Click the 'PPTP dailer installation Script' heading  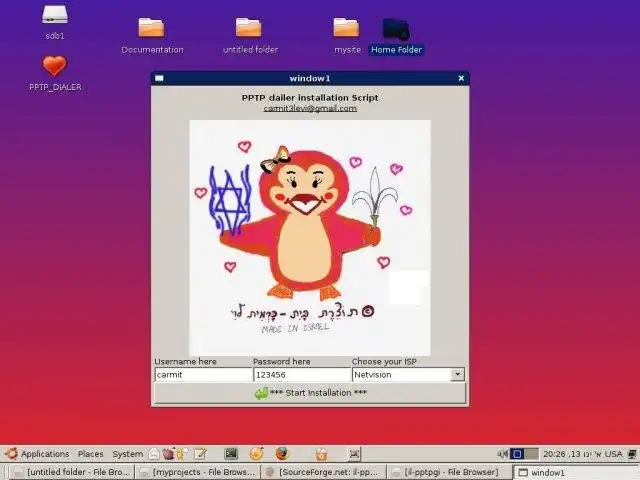point(310,98)
